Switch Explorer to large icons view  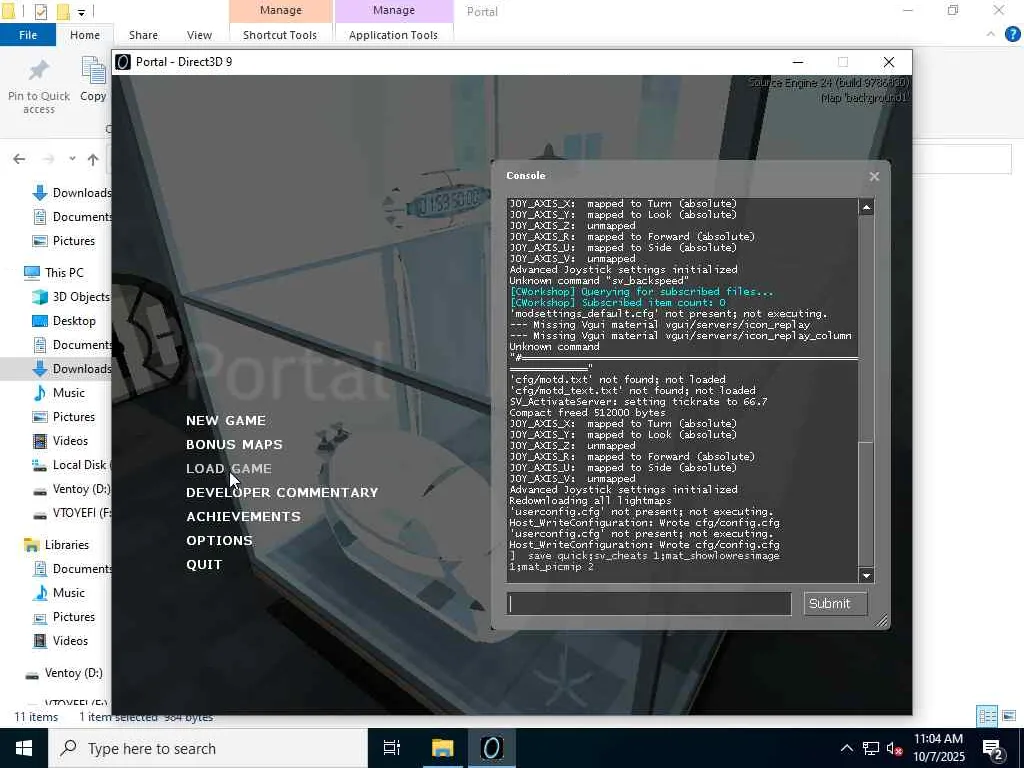pyautogui.click(x=1009, y=716)
